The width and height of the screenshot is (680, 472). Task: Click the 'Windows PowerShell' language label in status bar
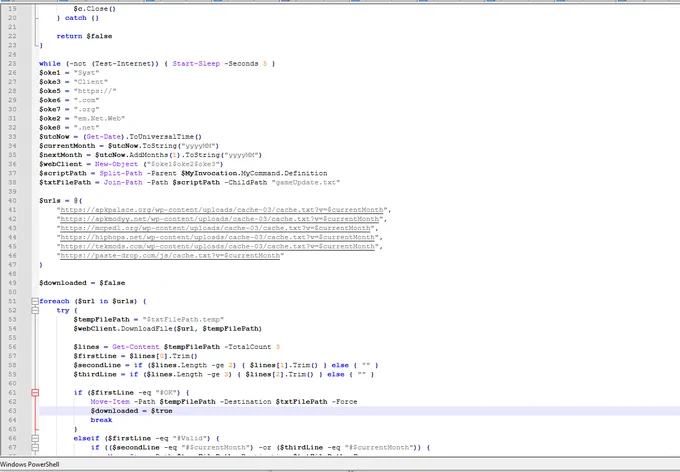30,464
